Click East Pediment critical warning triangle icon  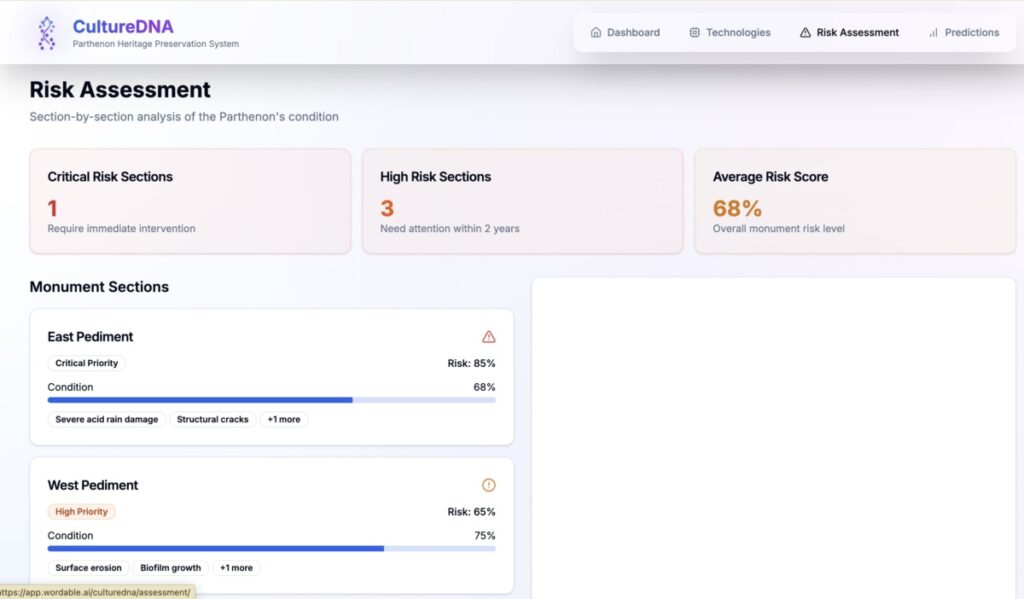click(x=488, y=337)
